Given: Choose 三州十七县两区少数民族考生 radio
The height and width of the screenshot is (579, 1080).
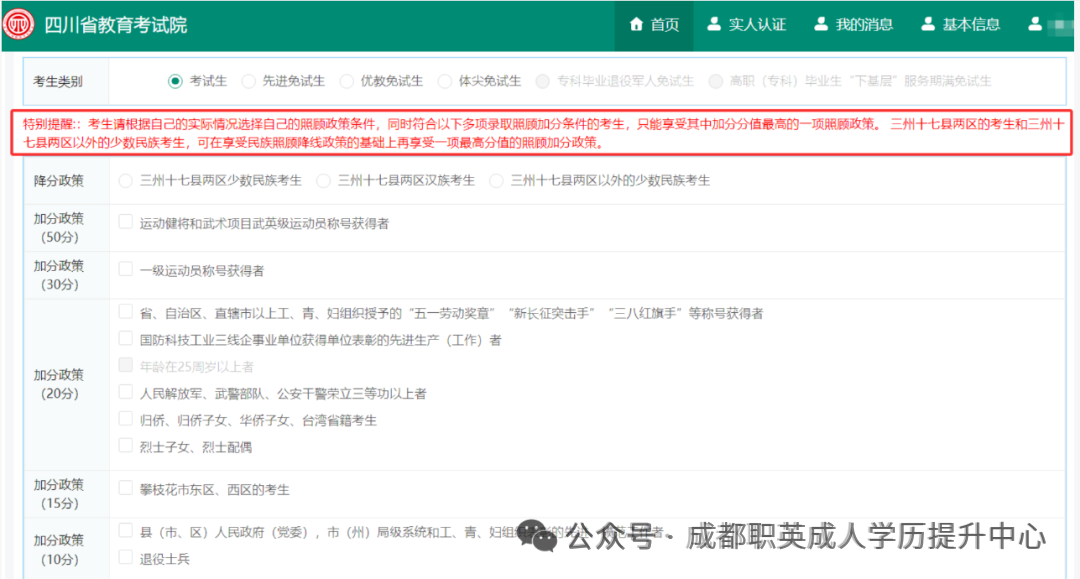Looking at the screenshot, I should (x=125, y=180).
